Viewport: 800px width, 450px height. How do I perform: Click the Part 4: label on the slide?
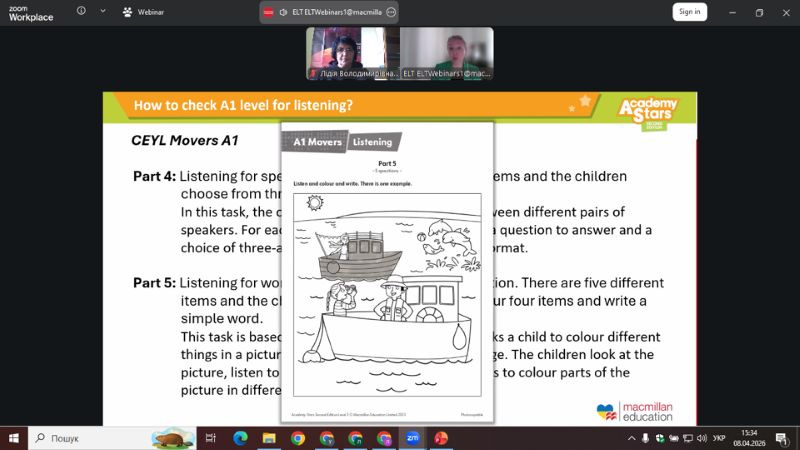click(x=154, y=176)
